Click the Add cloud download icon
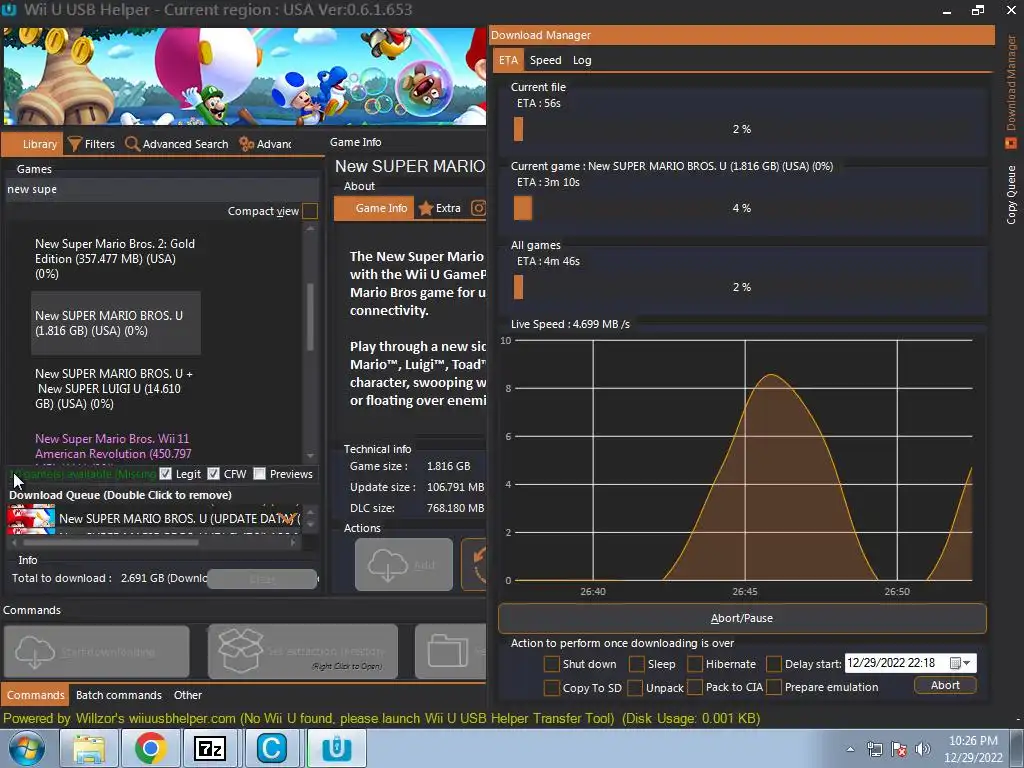 [388, 564]
